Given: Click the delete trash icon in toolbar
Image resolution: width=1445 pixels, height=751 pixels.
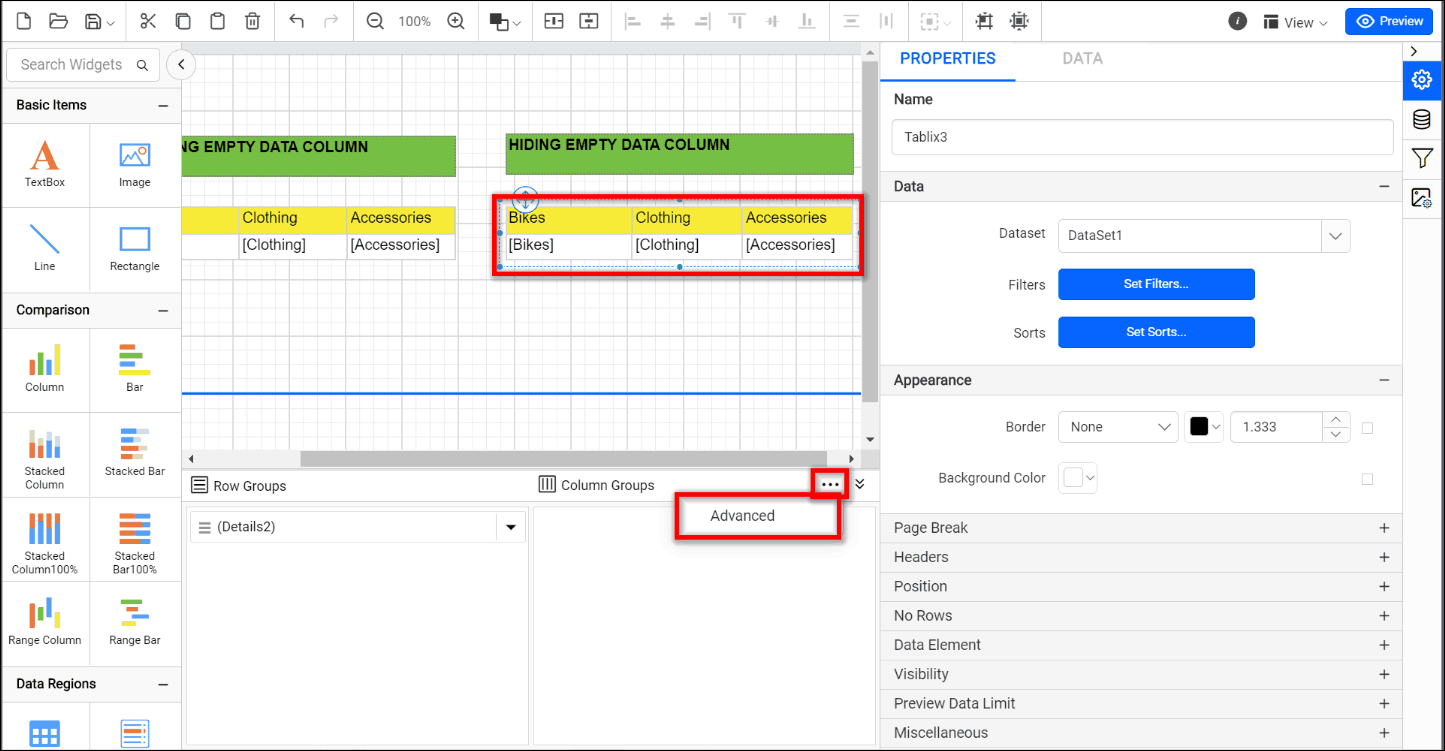Looking at the screenshot, I should pos(253,21).
